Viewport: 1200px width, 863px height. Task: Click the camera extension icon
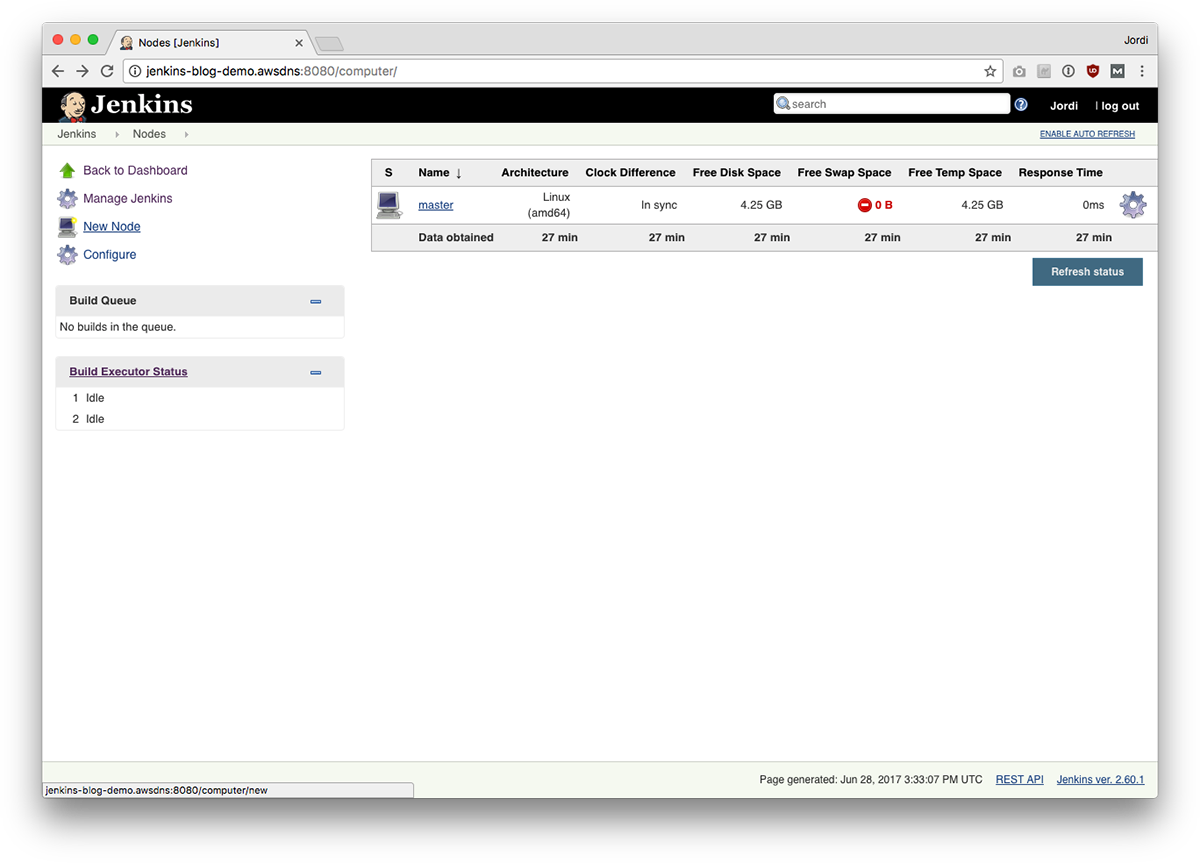[1019, 71]
